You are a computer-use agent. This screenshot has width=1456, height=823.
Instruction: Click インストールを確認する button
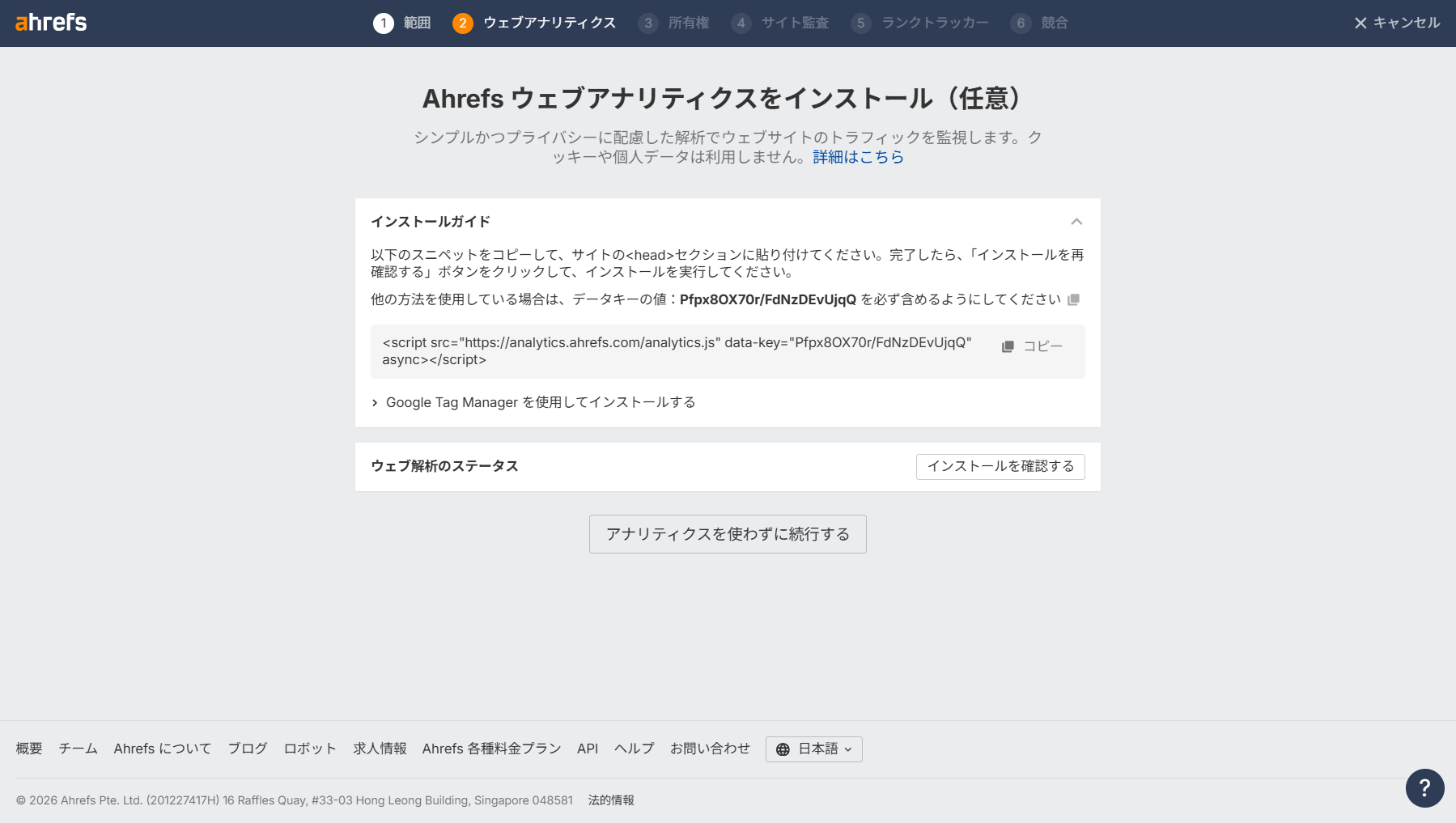(1000, 466)
